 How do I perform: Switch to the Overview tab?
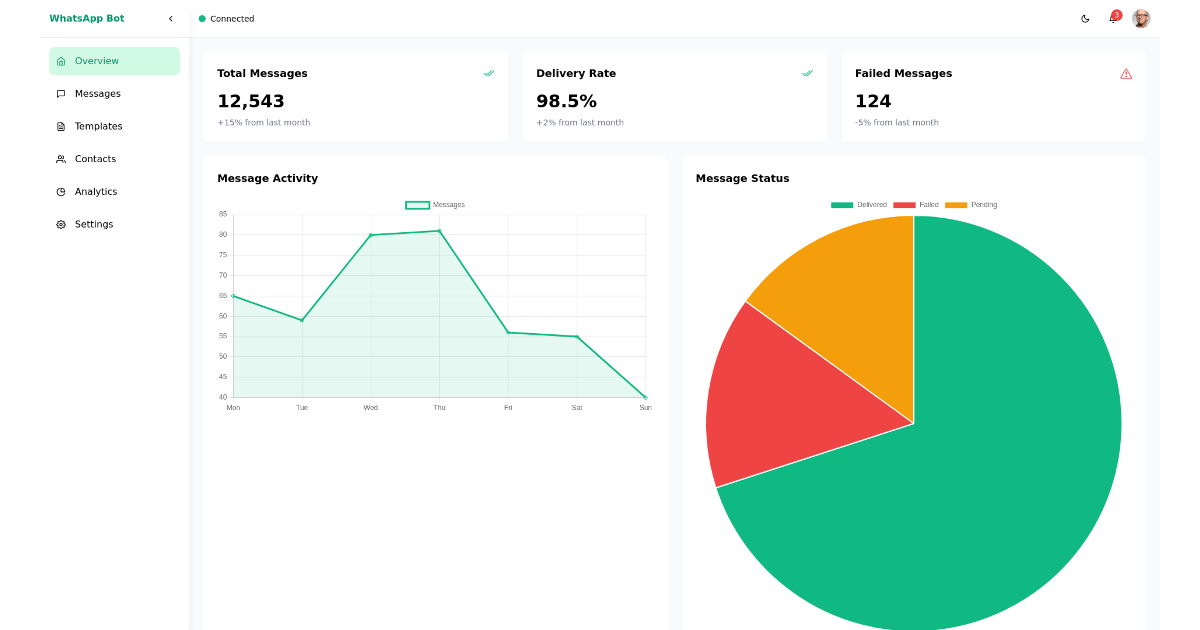click(x=96, y=60)
